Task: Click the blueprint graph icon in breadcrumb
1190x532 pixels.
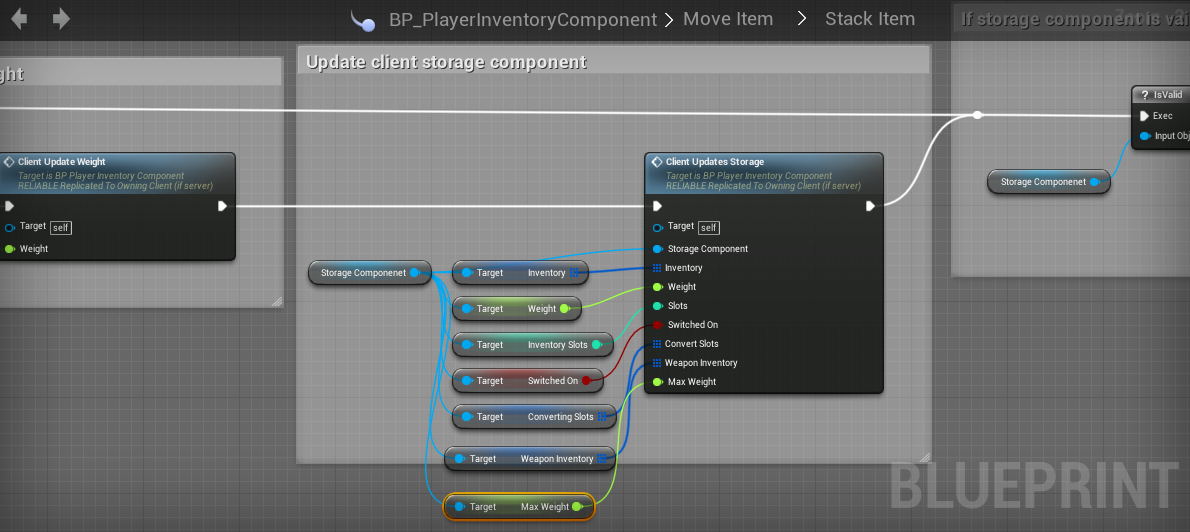Action: click(x=362, y=21)
